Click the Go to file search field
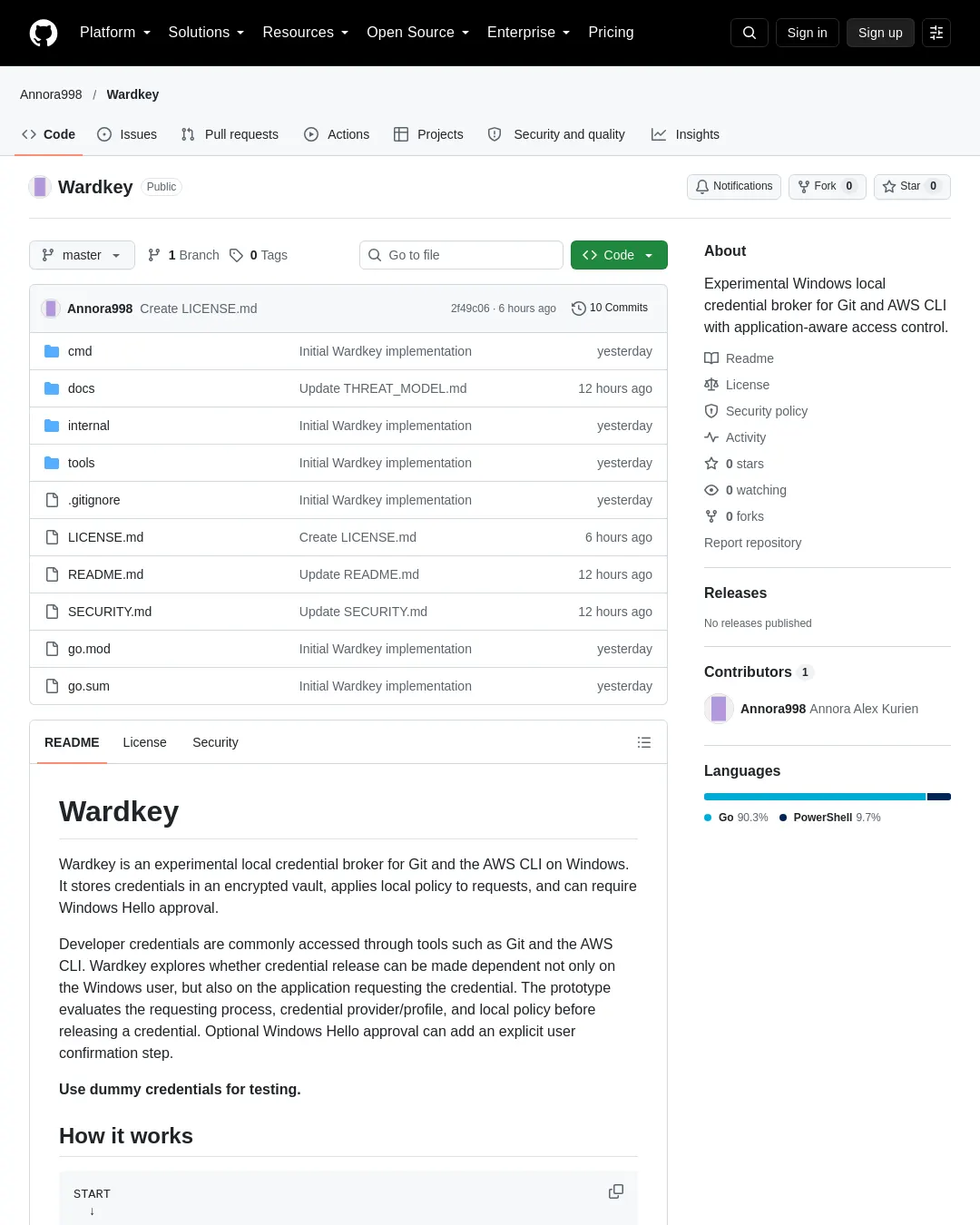The width and height of the screenshot is (980, 1225). coord(461,255)
